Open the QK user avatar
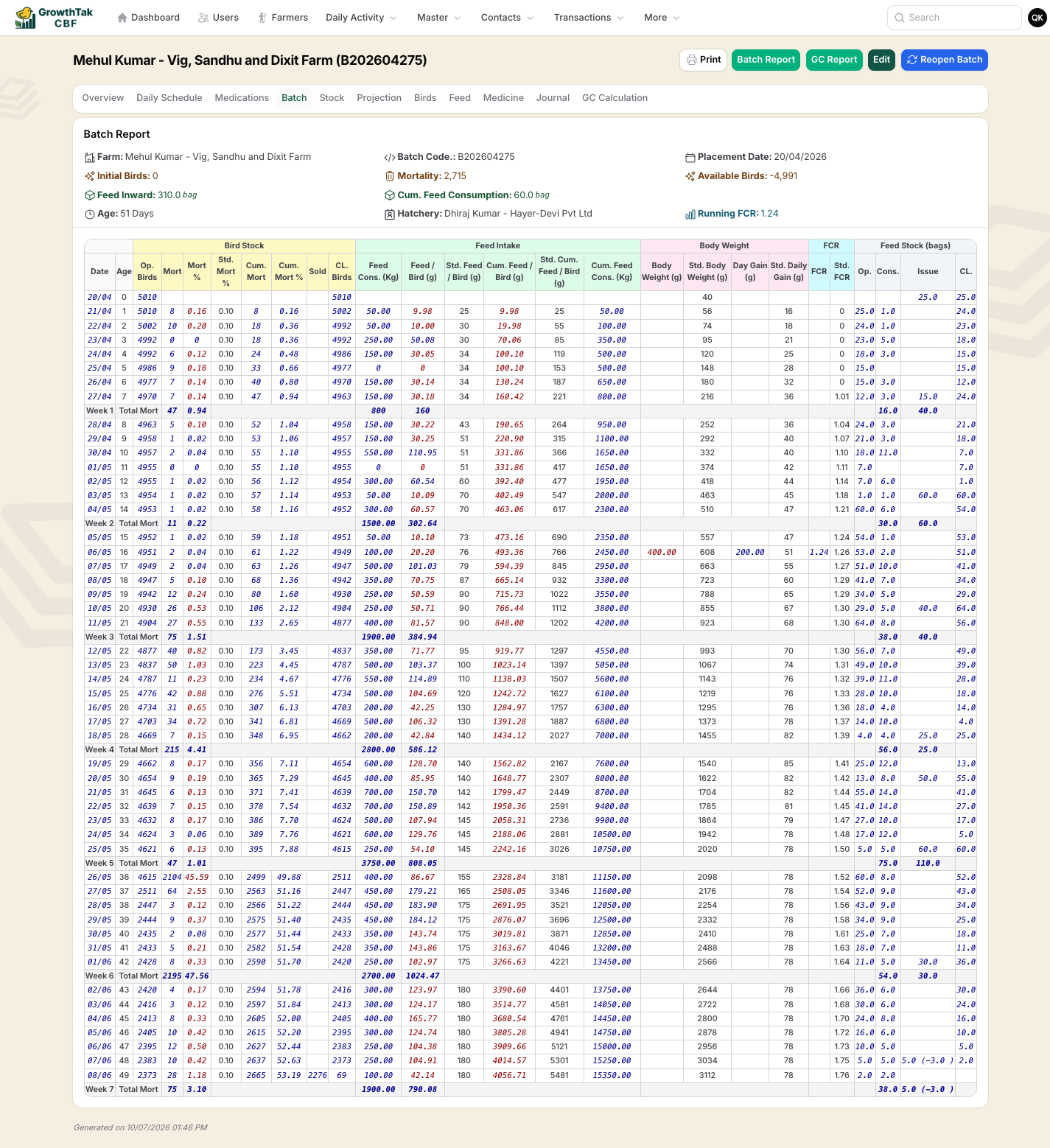This screenshot has height=1148, width=1050. tap(1037, 18)
